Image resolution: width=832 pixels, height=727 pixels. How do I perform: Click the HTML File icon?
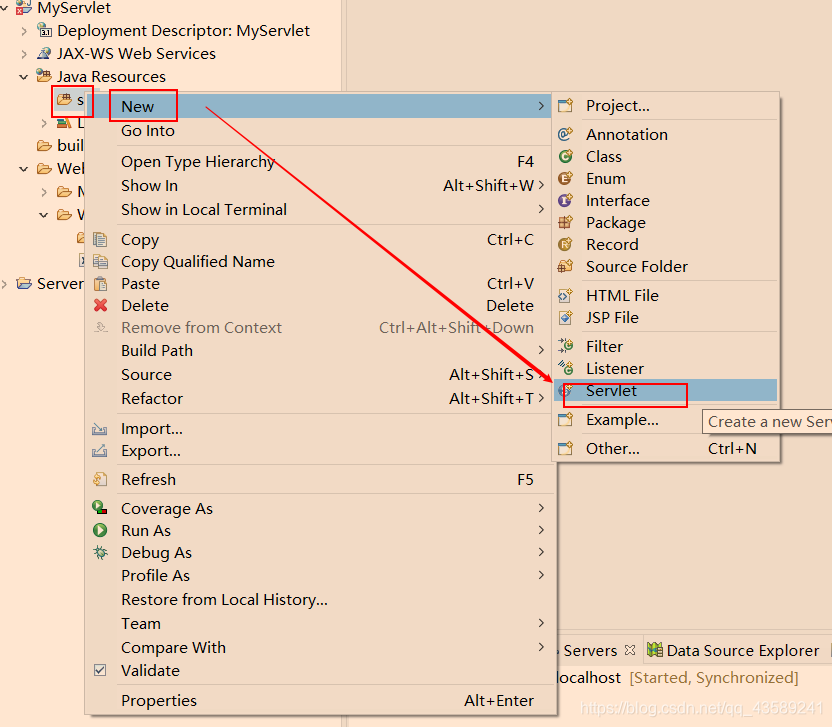pos(566,295)
